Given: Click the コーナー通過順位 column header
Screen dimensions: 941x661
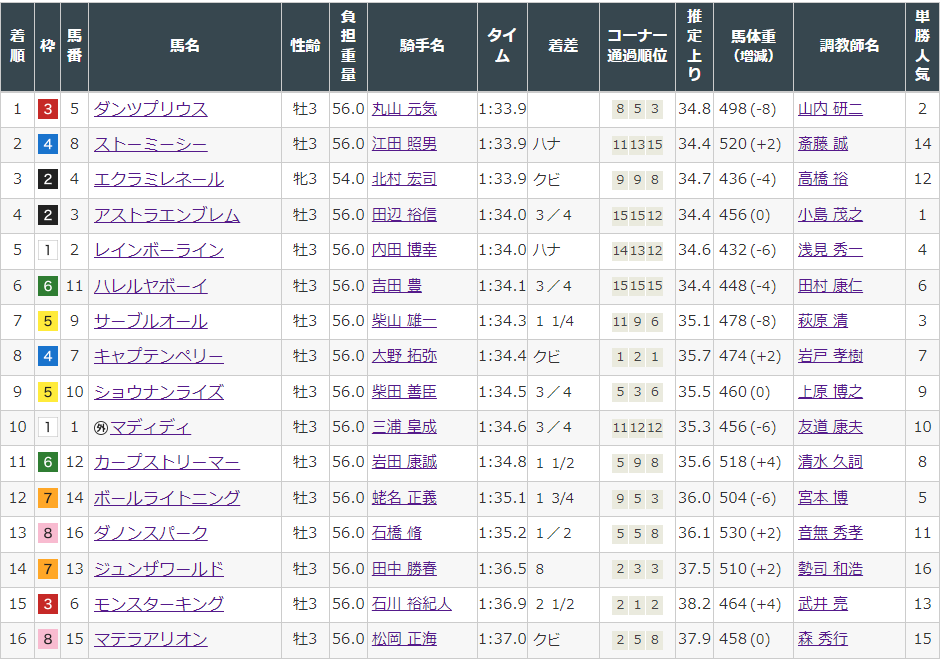Looking at the screenshot, I should pyautogui.click(x=637, y=46).
